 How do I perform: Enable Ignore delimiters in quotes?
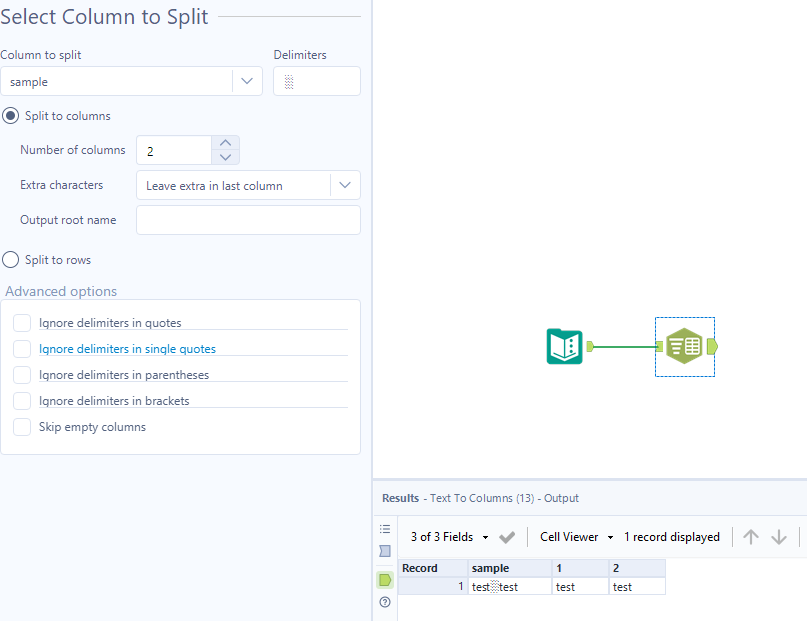pos(21,322)
